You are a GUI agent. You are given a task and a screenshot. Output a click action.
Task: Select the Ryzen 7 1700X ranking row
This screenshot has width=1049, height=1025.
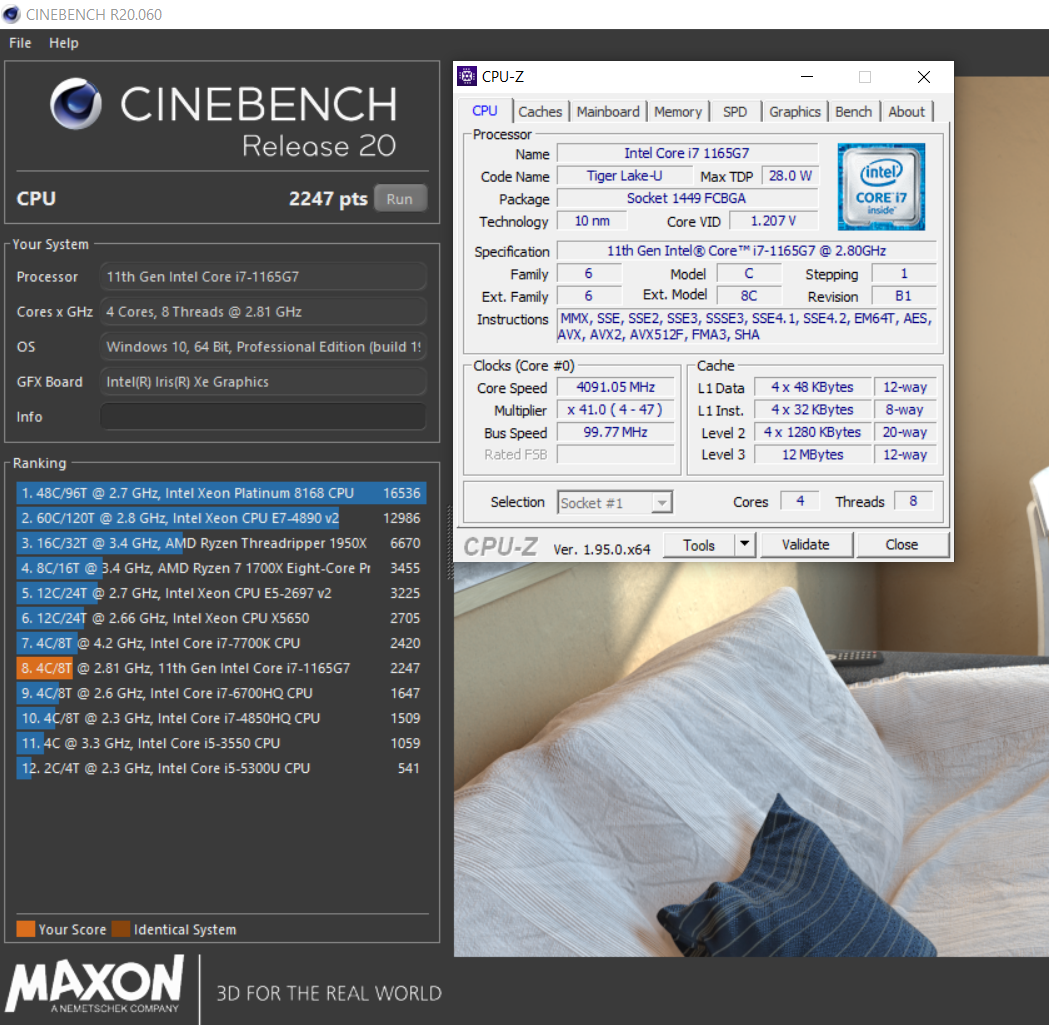click(x=221, y=568)
